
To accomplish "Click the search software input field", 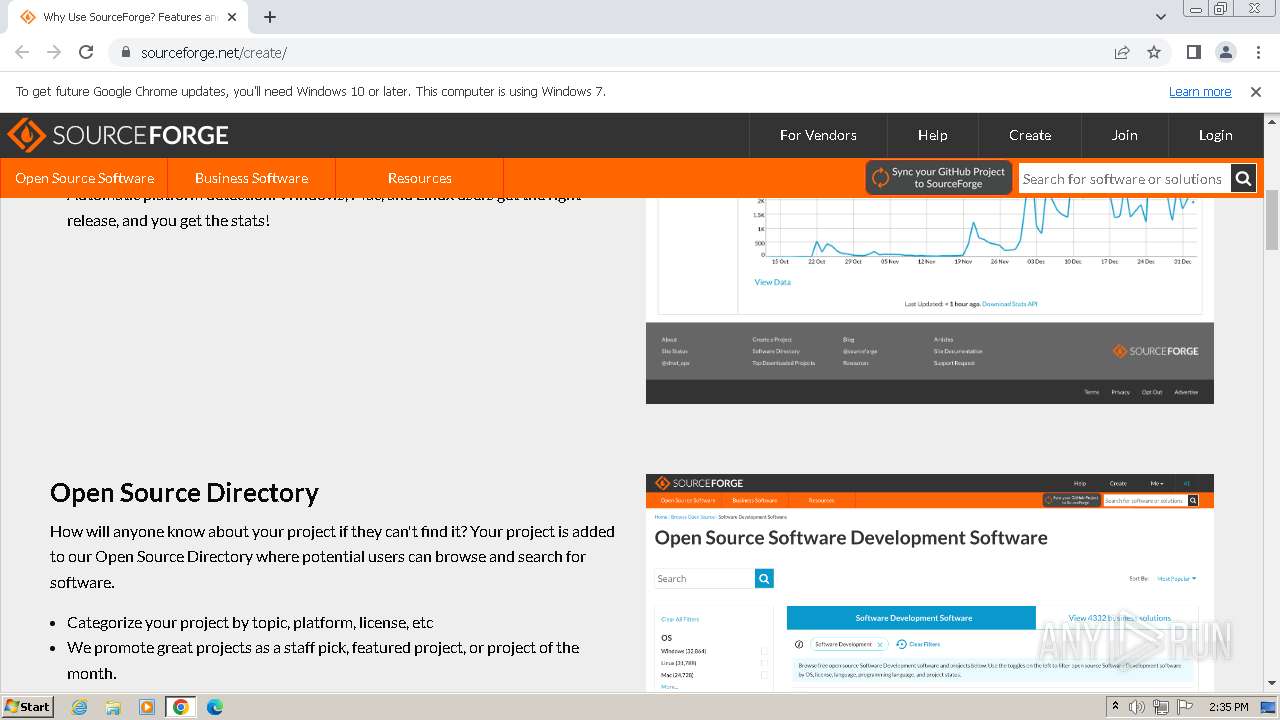I will 1124,179.
